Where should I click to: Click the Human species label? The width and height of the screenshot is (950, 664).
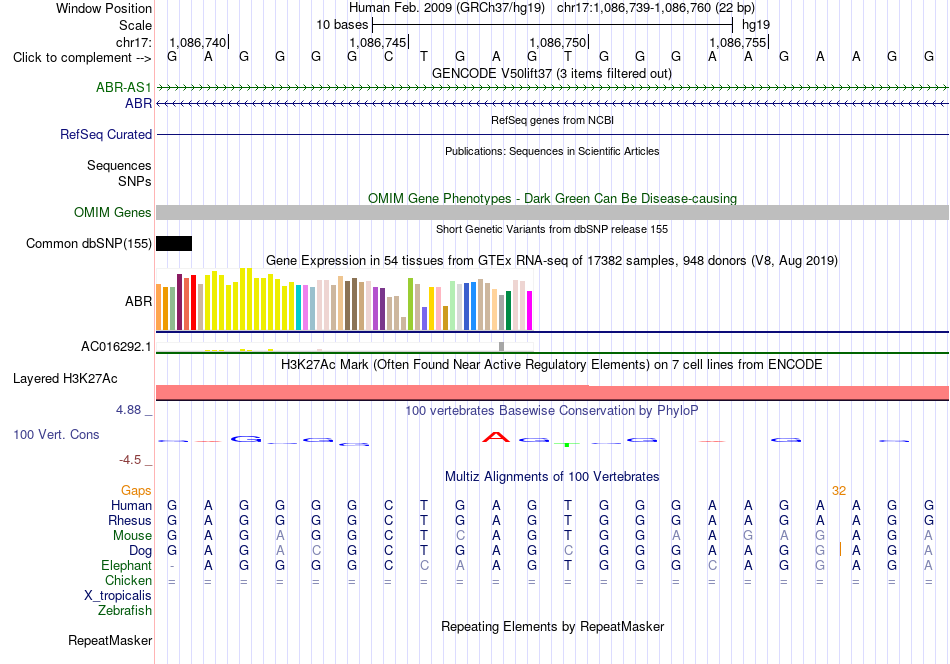[x=131, y=505]
